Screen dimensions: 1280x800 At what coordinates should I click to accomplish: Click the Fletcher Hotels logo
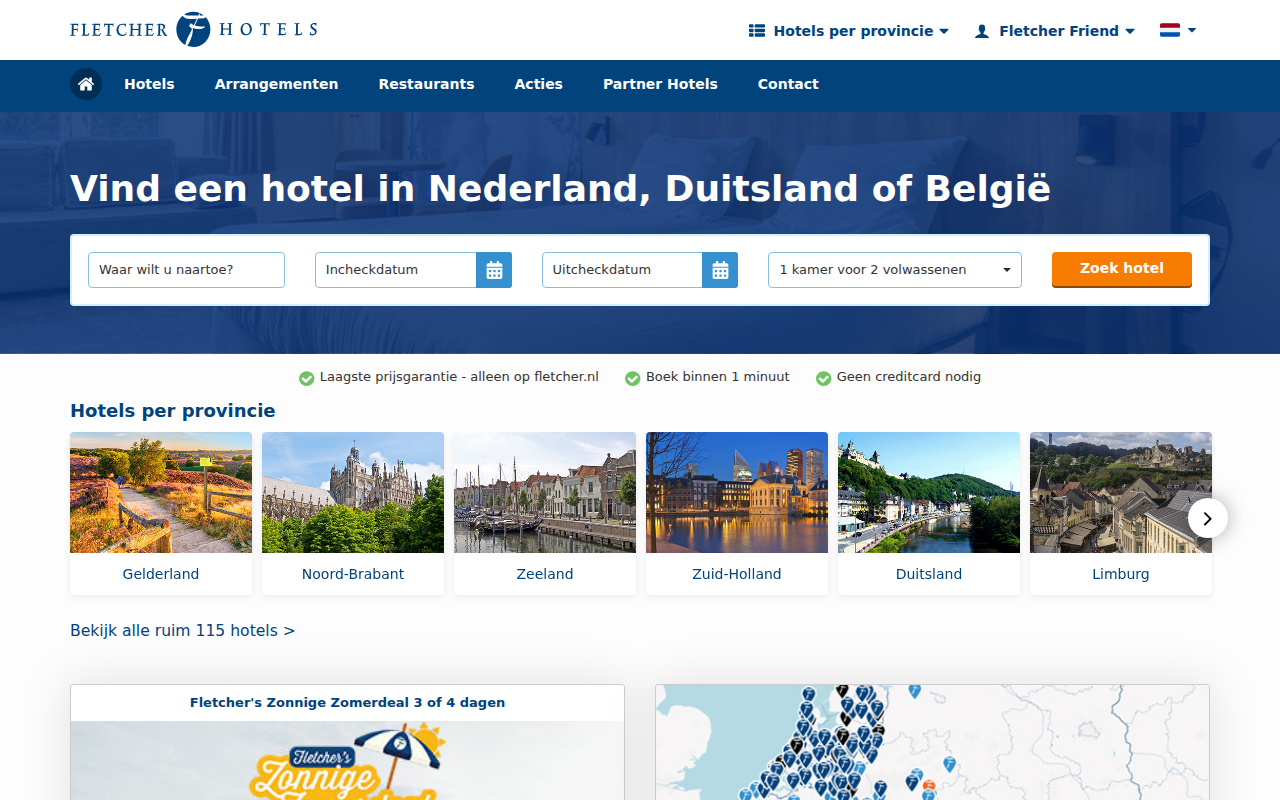coord(194,30)
